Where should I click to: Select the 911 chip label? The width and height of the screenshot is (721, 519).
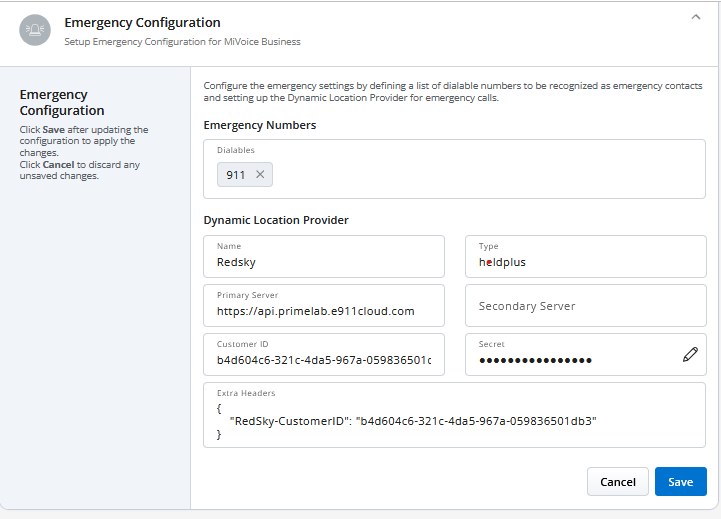[236, 175]
